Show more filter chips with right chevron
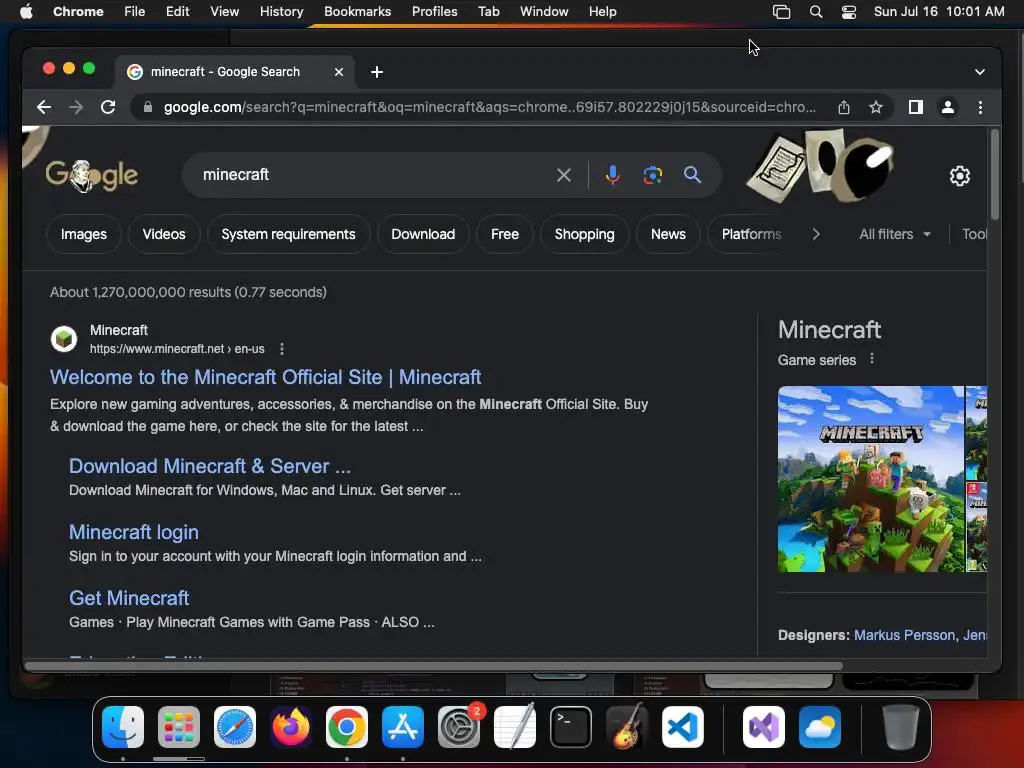The image size is (1024, 768). tap(816, 234)
